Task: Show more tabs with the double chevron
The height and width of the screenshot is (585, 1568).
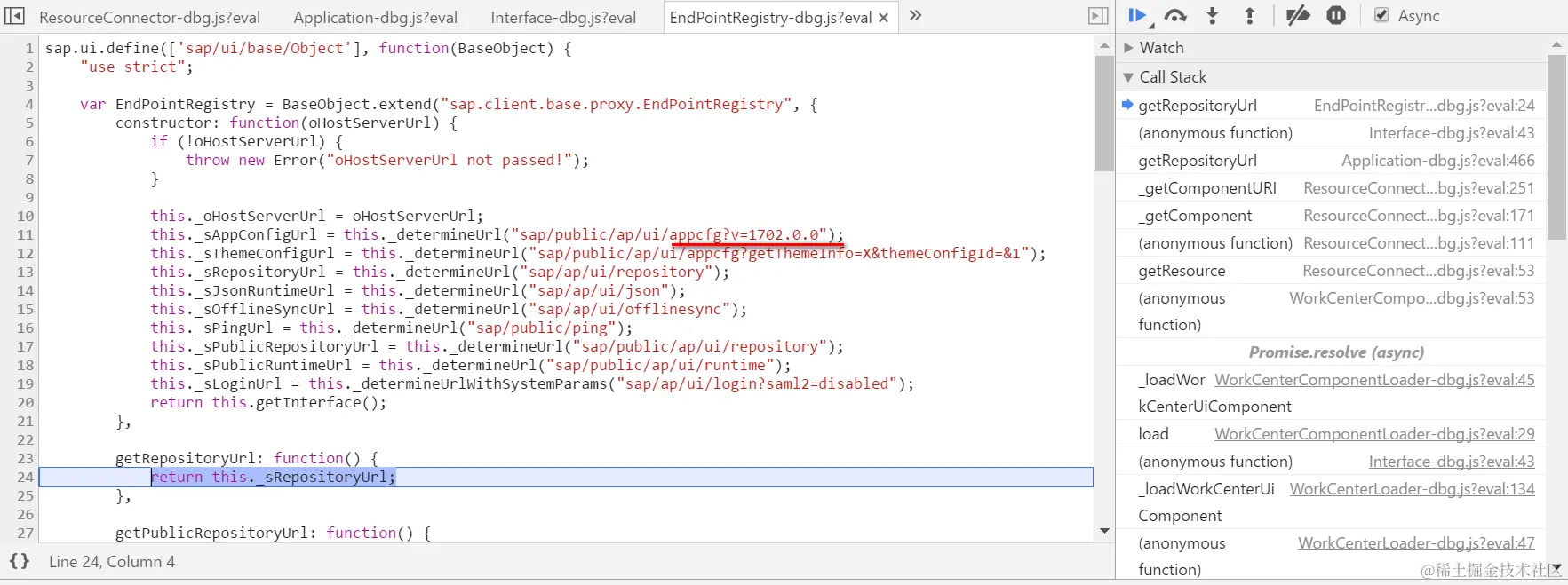Action: [916, 16]
